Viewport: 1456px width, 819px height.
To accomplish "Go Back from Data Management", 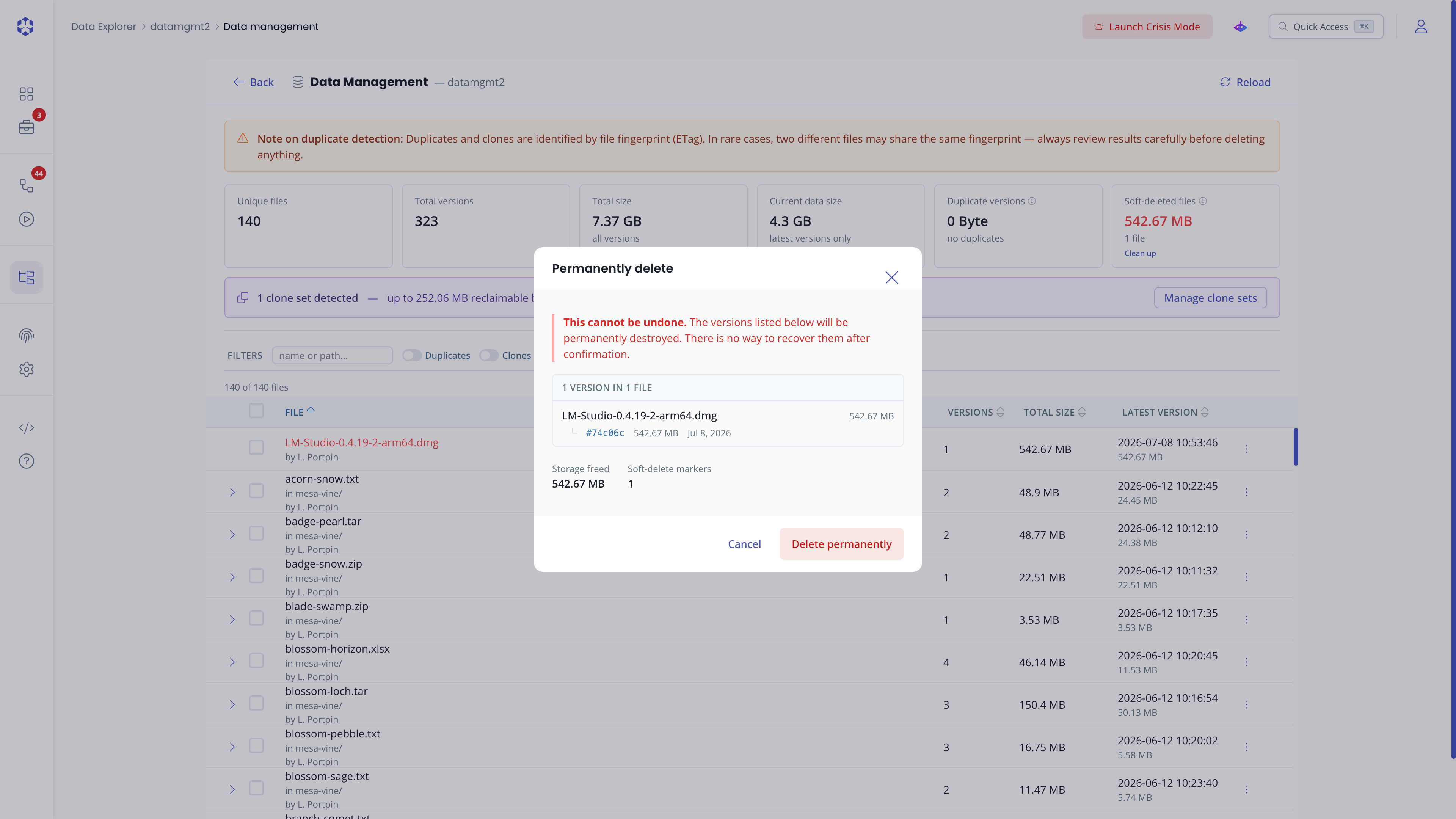I will [253, 83].
